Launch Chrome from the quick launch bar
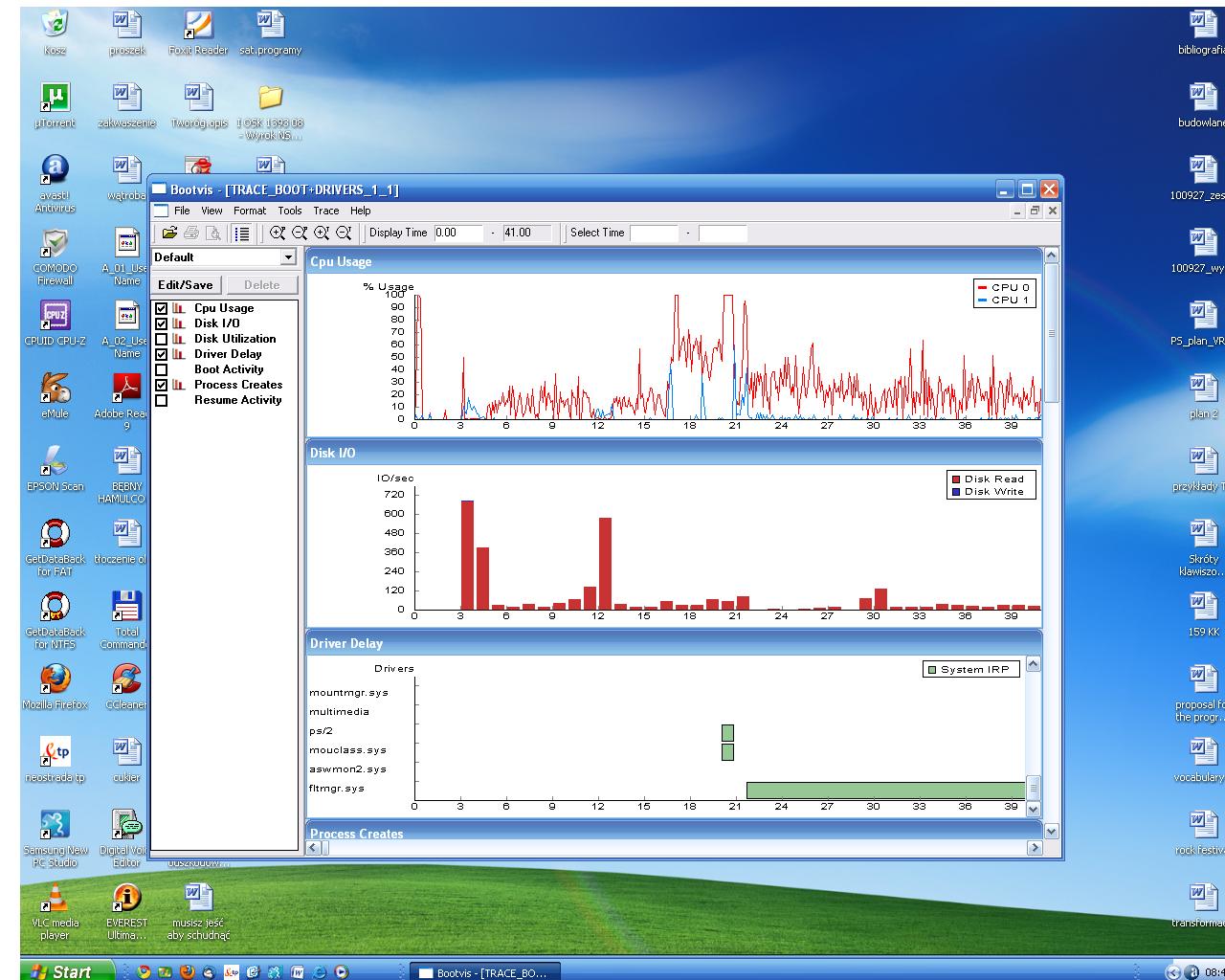This screenshot has height=980, width=1225. tap(145, 971)
